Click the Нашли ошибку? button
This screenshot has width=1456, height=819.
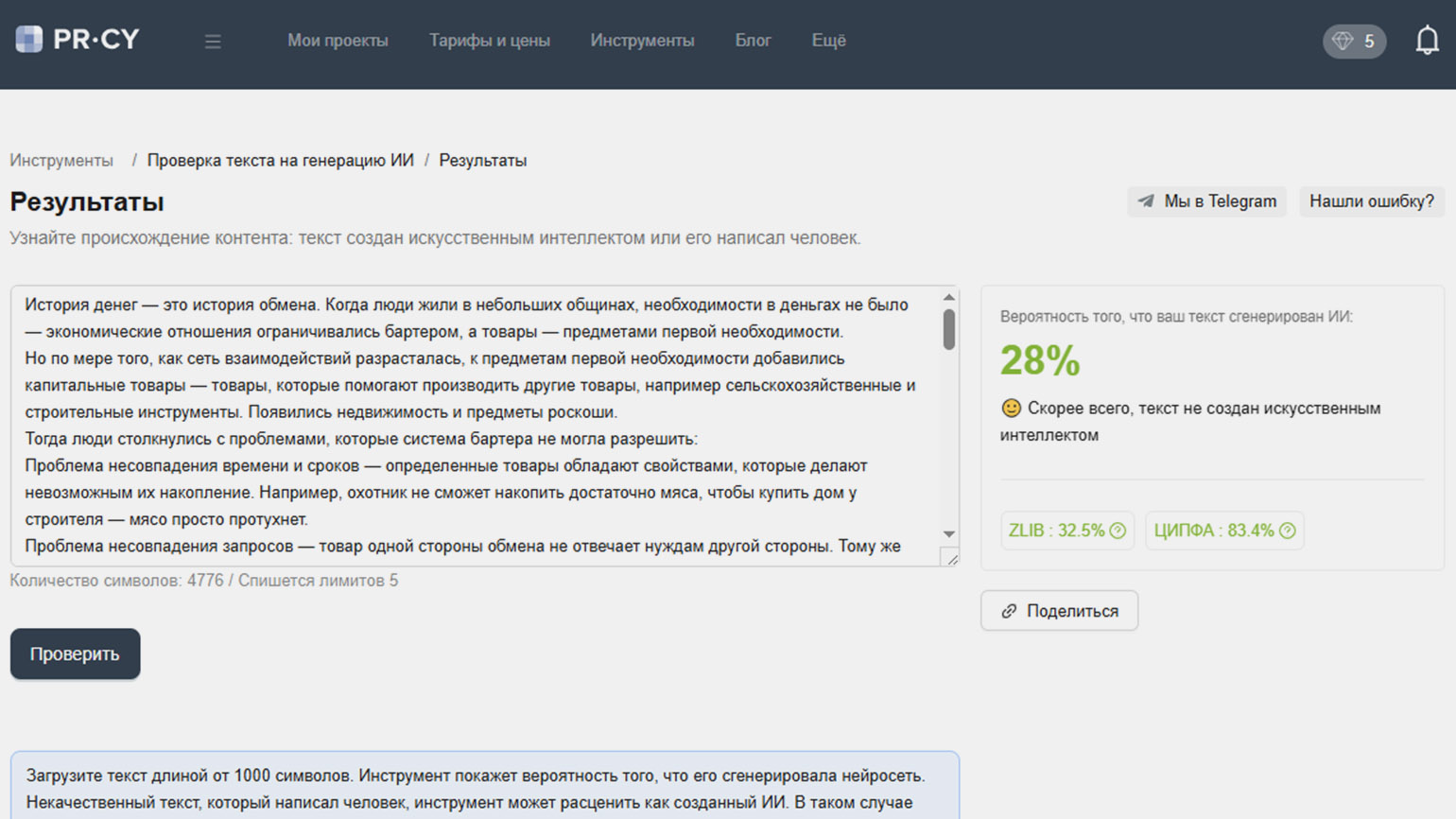click(1371, 201)
